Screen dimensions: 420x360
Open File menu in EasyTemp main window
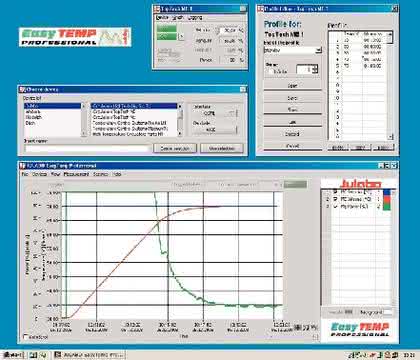click(x=24, y=174)
